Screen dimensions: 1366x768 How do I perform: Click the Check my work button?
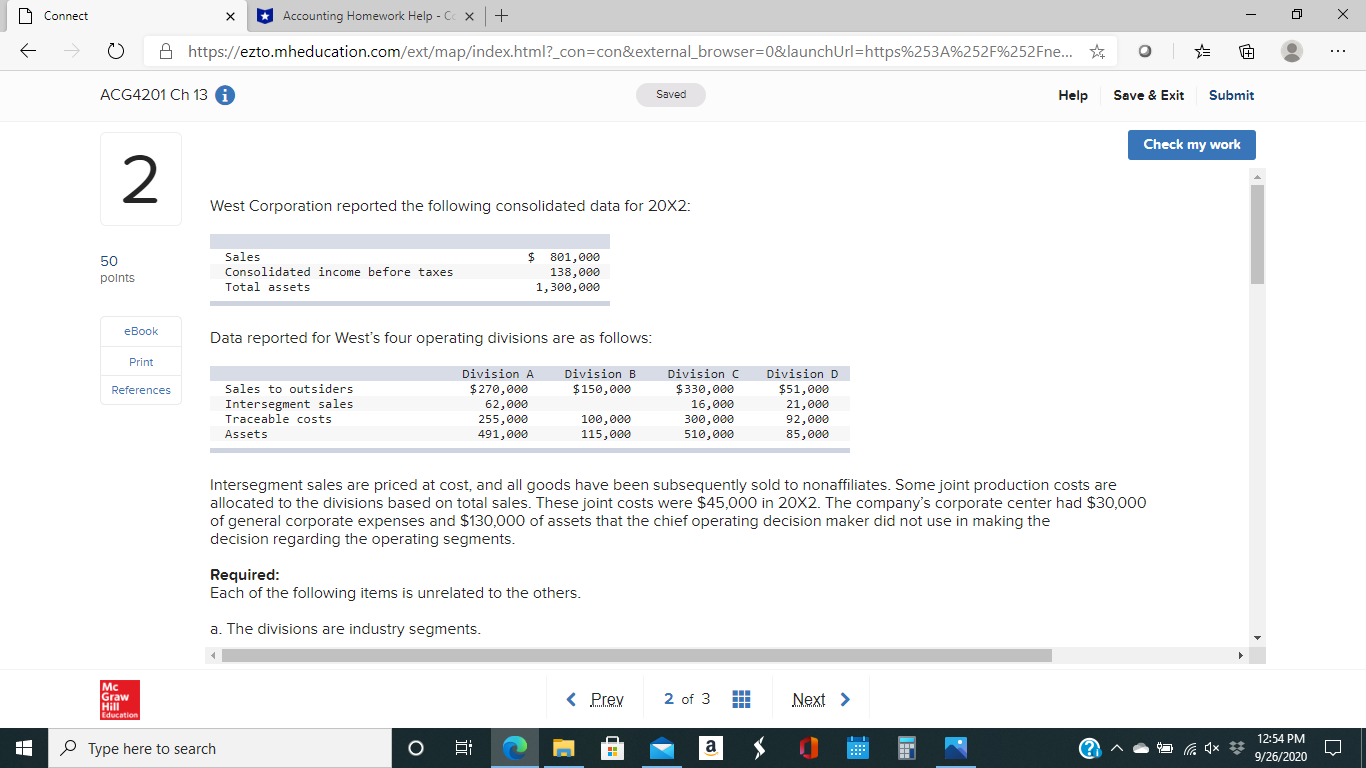point(1191,144)
